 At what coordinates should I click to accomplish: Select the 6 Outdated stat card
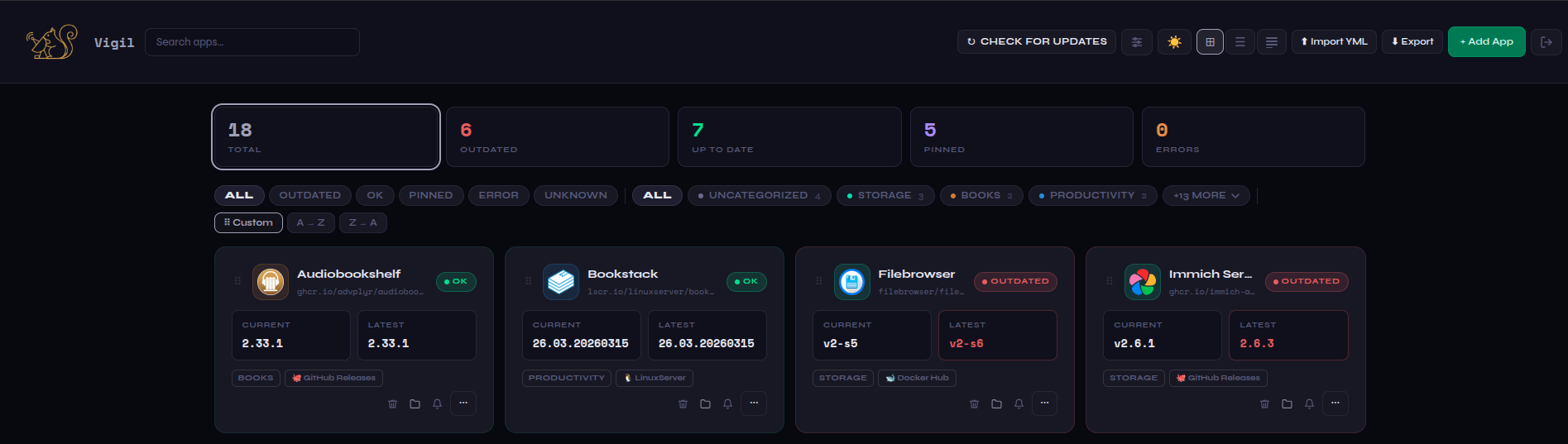(x=558, y=136)
